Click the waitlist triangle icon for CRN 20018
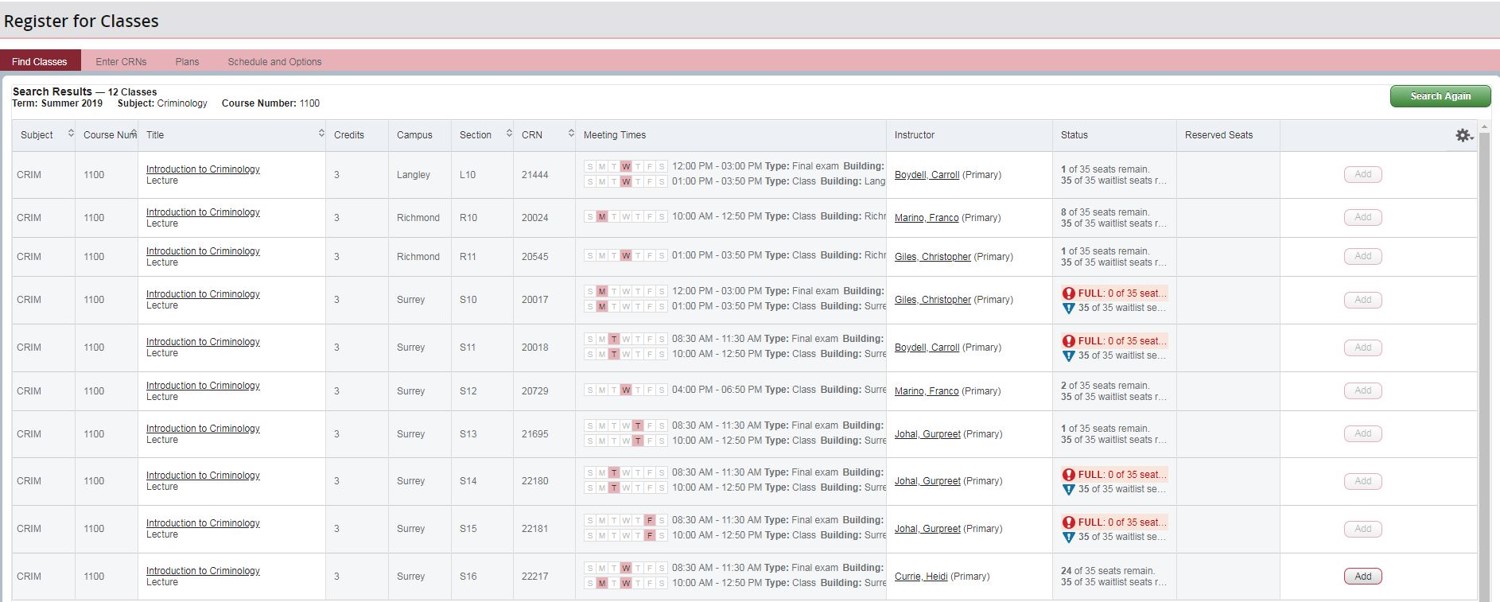 click(x=1068, y=356)
